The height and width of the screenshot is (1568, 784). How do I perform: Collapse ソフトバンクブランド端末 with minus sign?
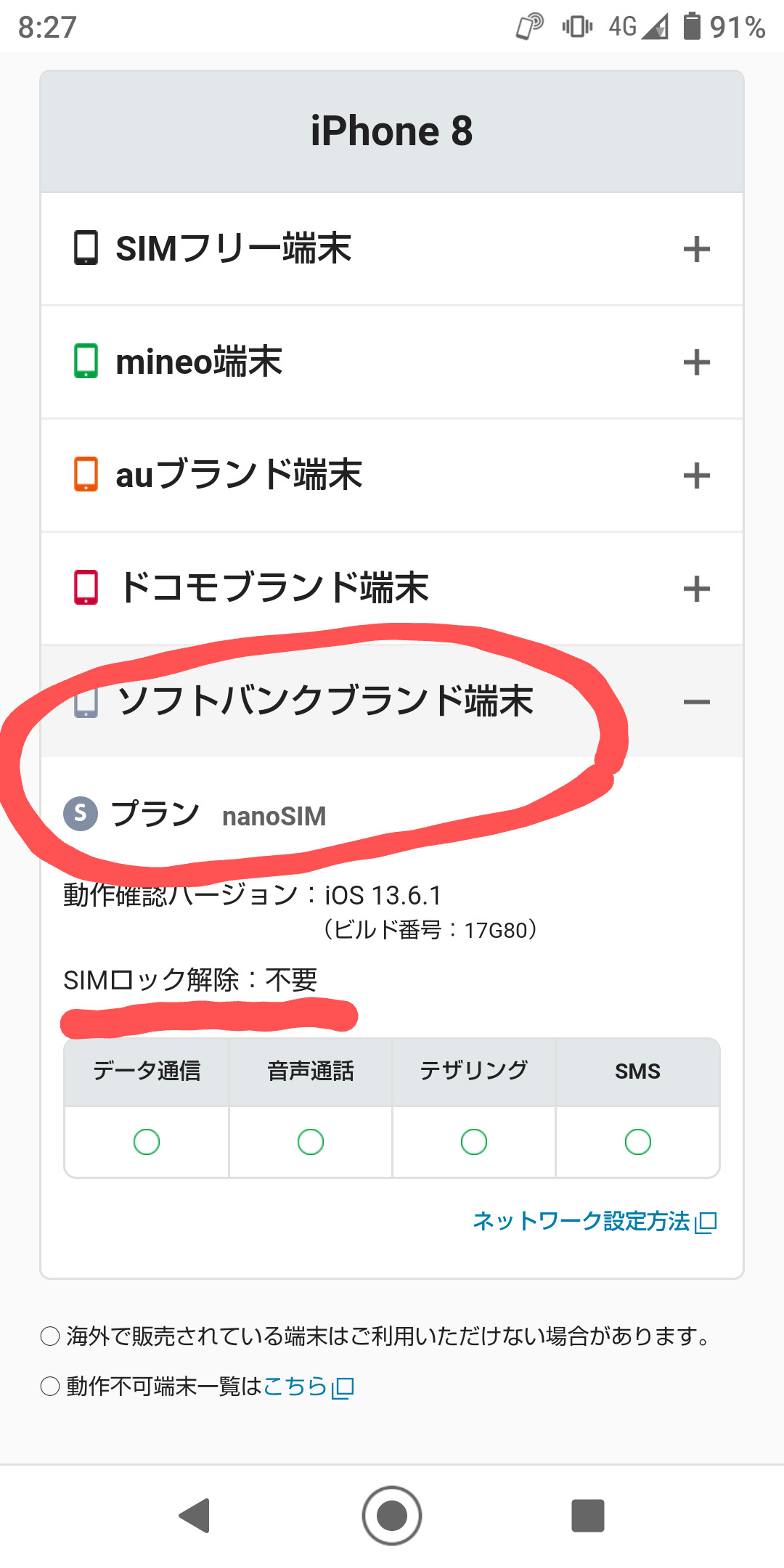click(696, 702)
